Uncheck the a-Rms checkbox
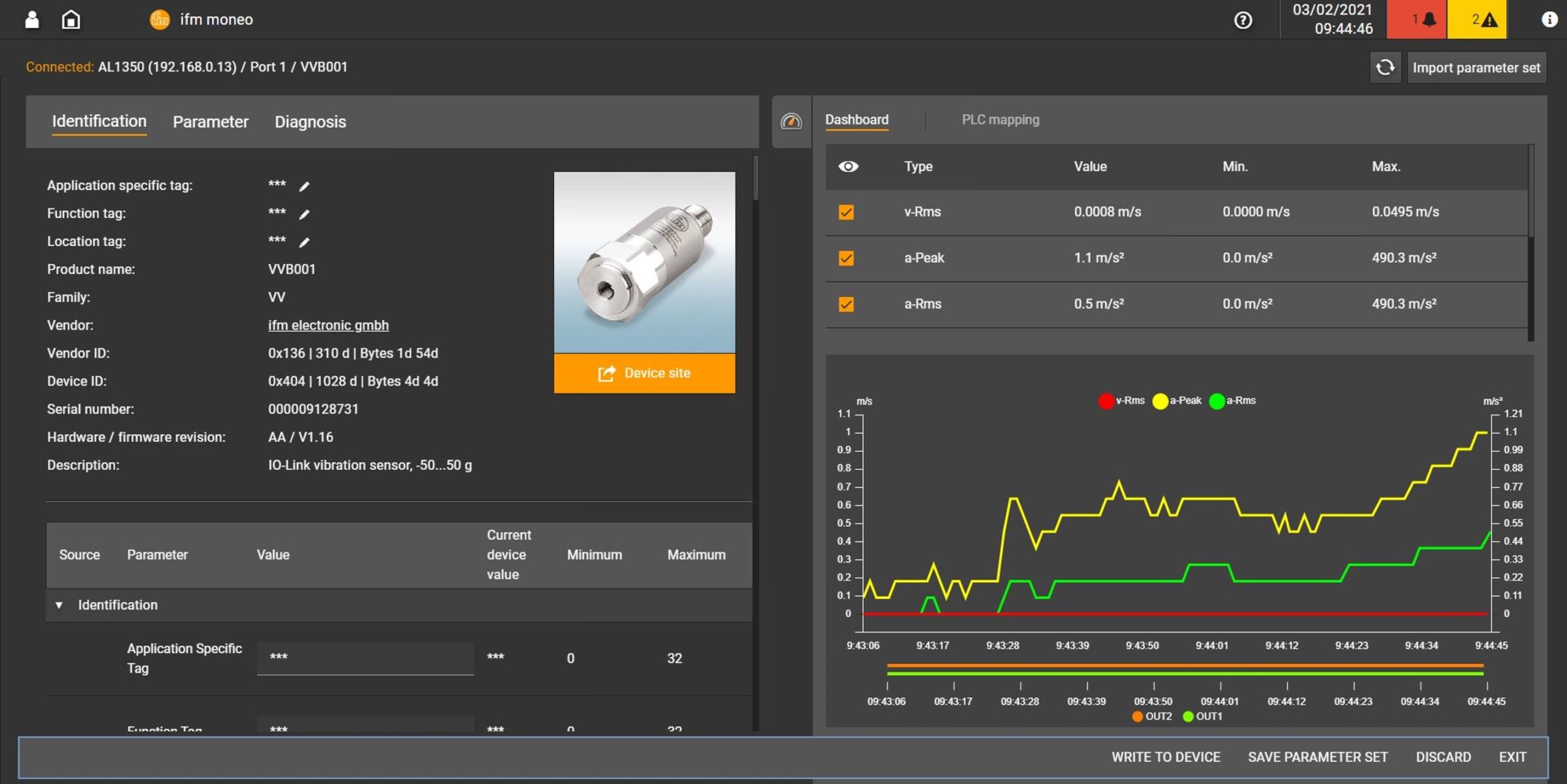 [846, 304]
